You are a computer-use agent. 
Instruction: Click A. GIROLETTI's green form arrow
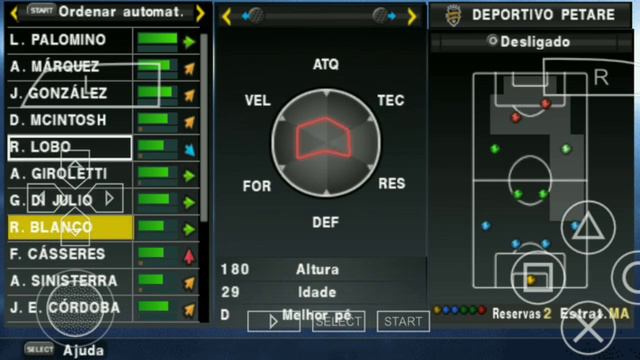click(x=189, y=176)
